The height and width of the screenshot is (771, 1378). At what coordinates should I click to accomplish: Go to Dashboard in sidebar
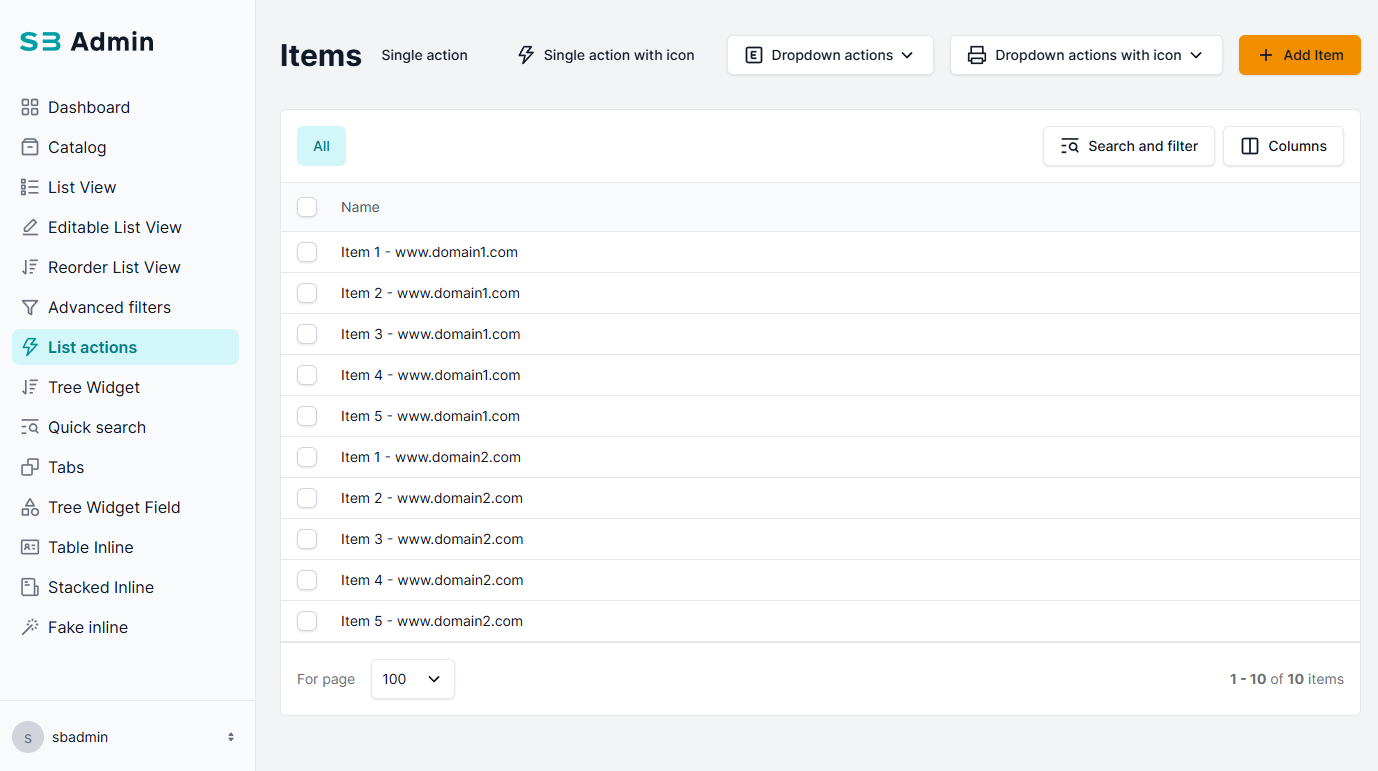125,107
